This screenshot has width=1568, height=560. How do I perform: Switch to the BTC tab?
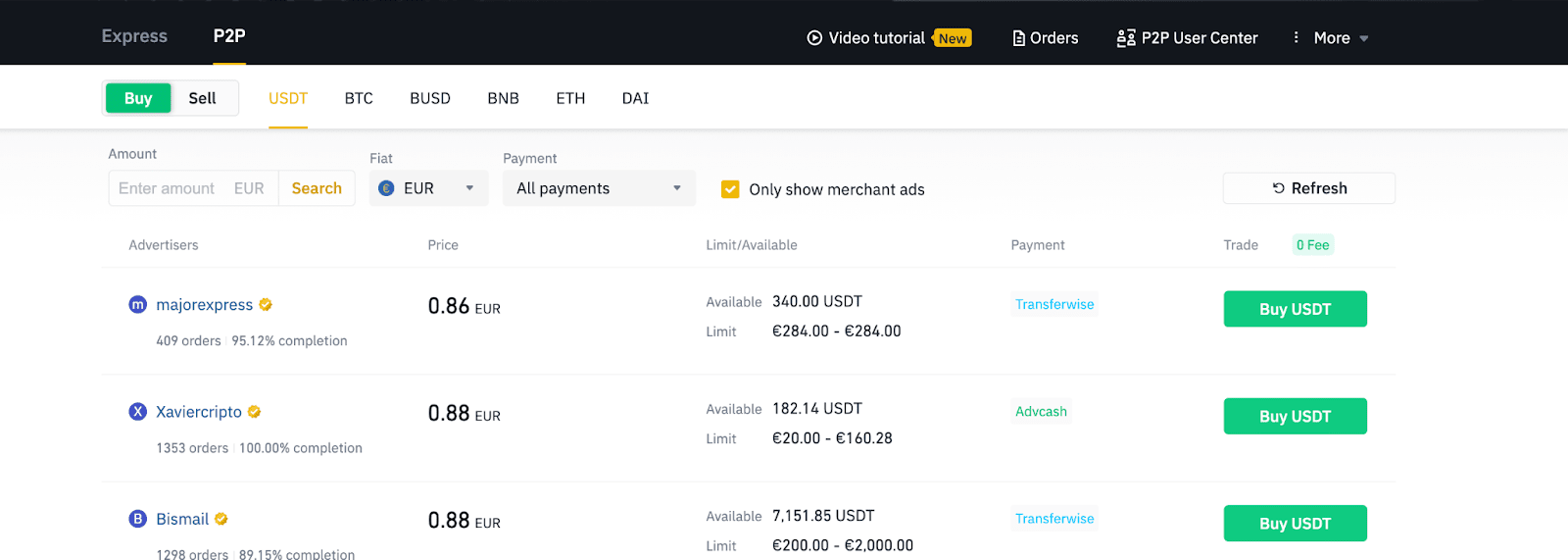359,98
